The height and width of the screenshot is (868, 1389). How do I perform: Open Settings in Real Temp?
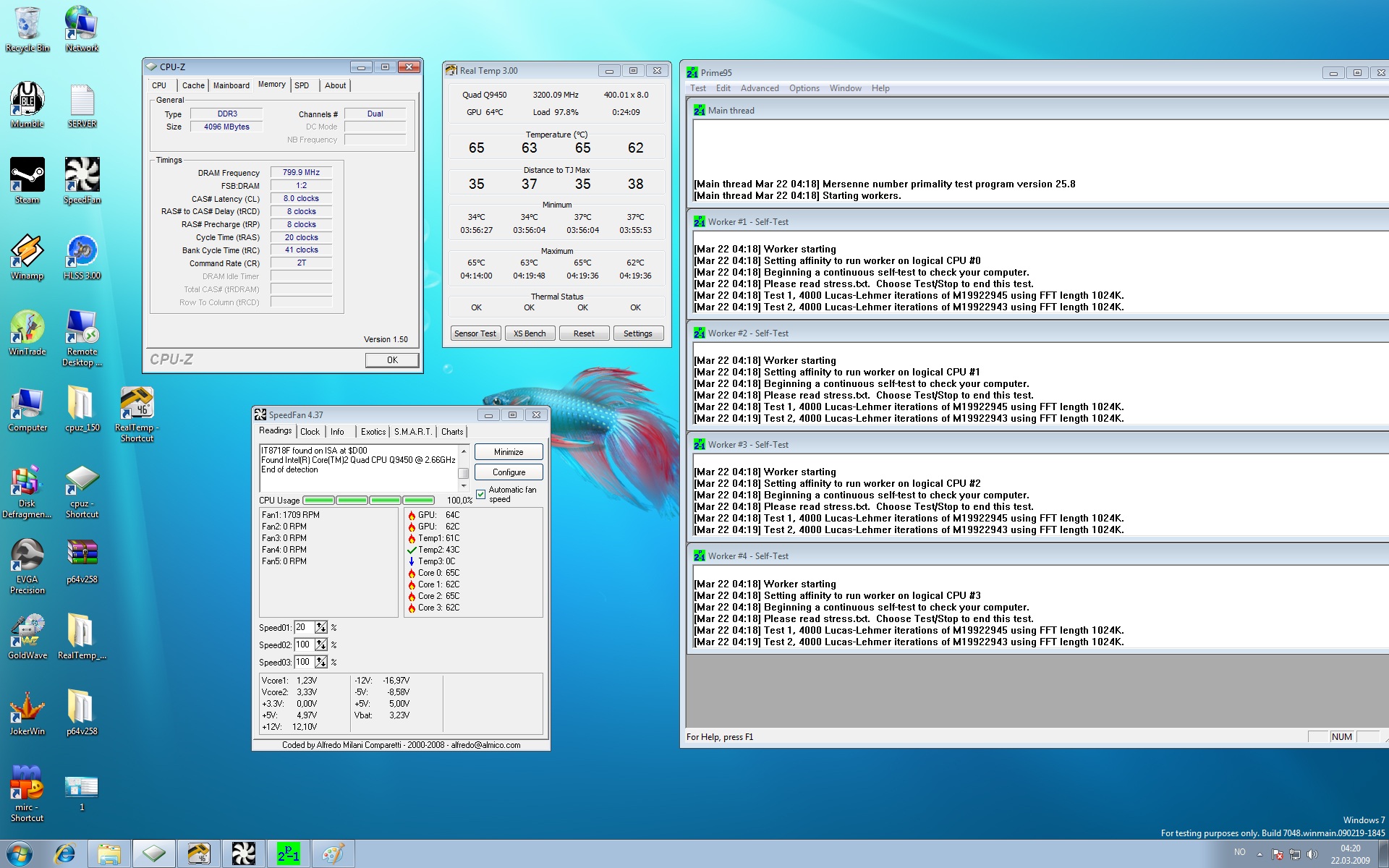point(638,333)
